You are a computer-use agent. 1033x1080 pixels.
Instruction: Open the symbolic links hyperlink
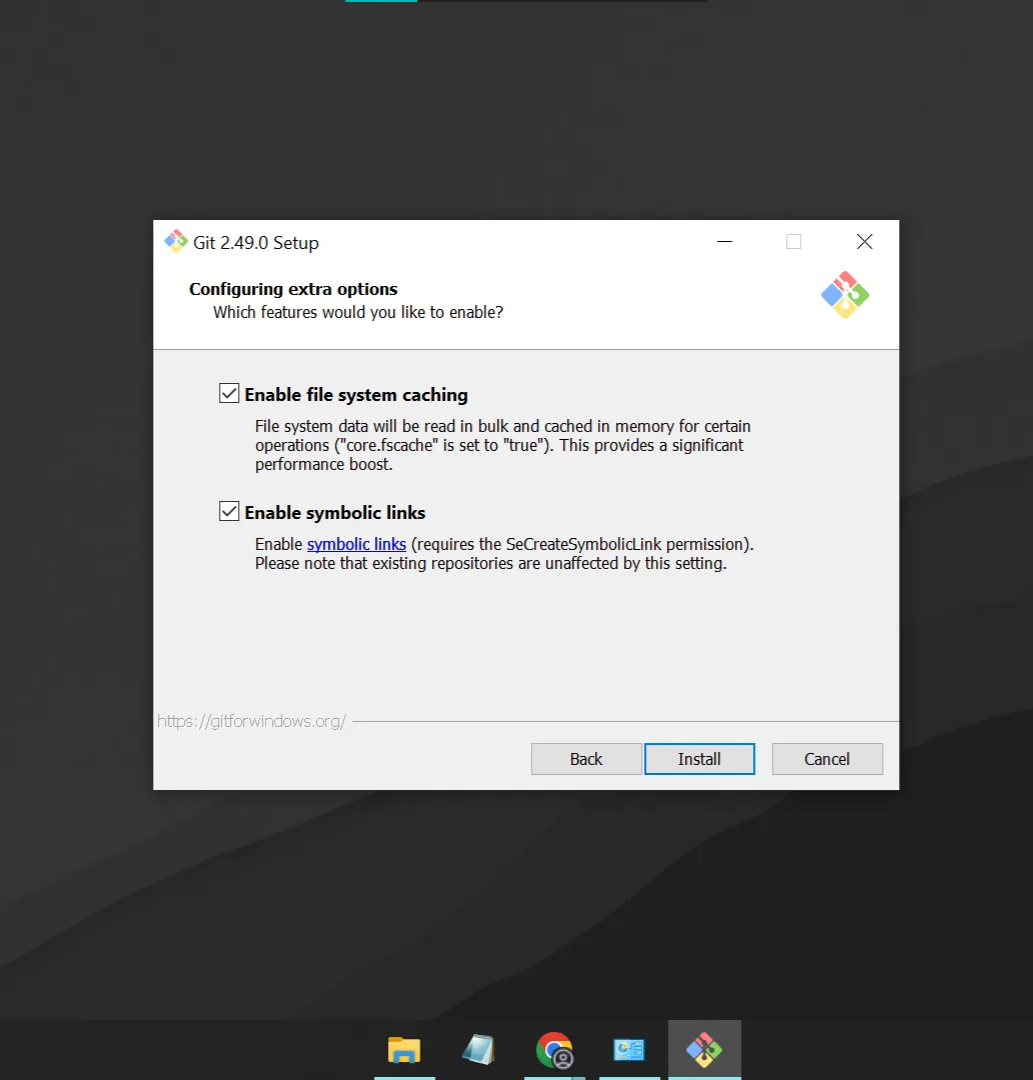click(356, 544)
